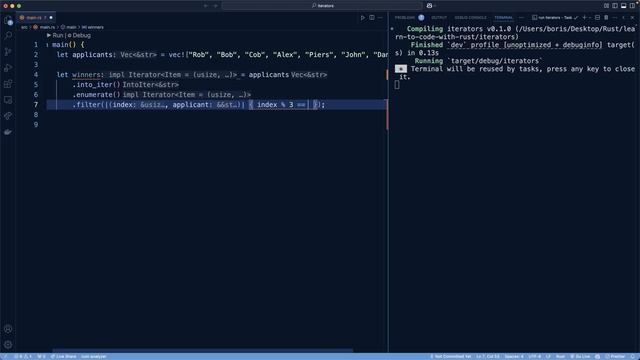Split the editor to the right
The width and height of the screenshot is (640, 360).
pyautogui.click(x=372, y=18)
